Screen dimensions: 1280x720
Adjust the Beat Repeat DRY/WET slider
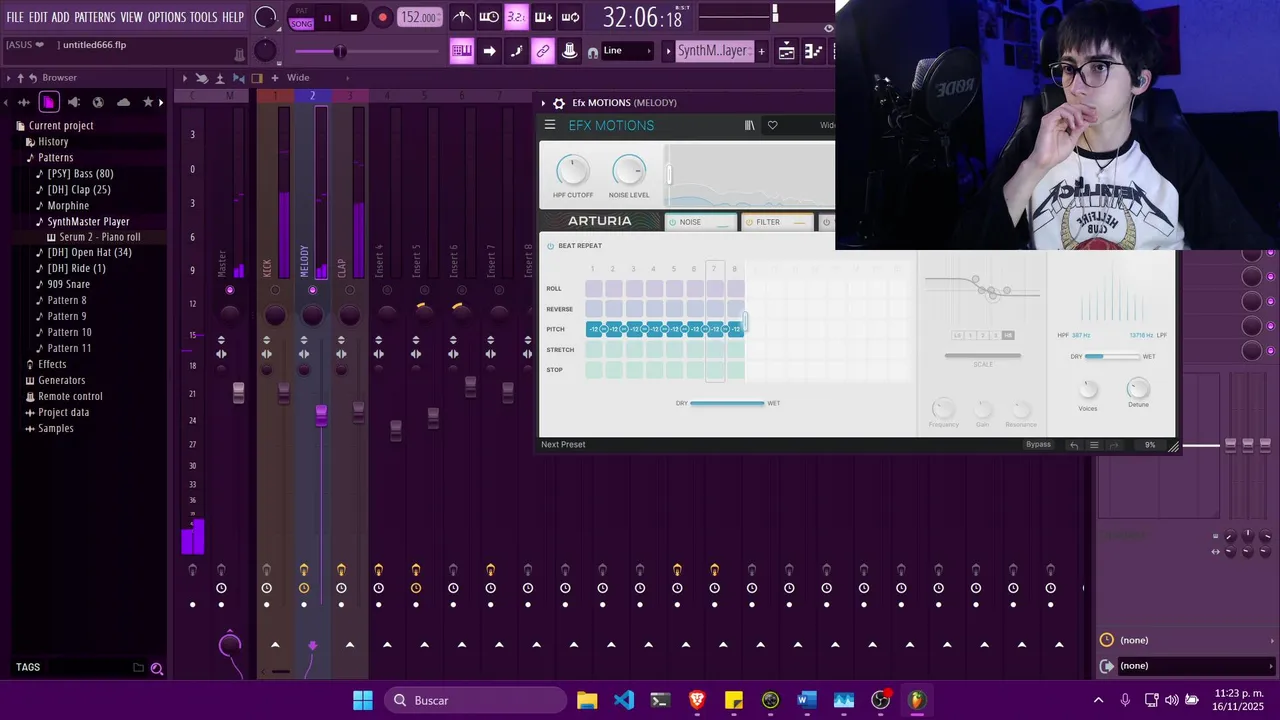[x=727, y=403]
